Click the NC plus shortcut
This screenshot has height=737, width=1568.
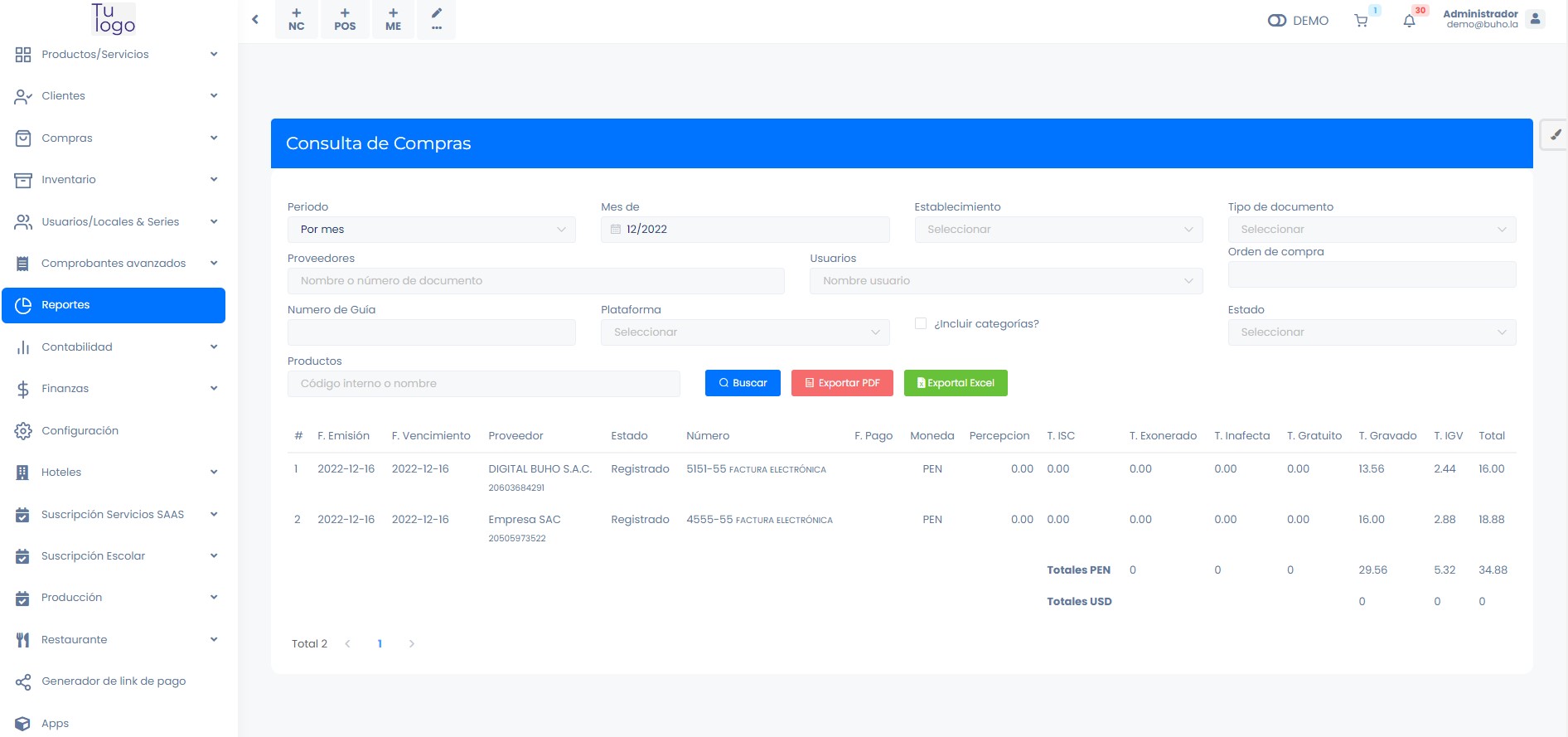coord(297,19)
